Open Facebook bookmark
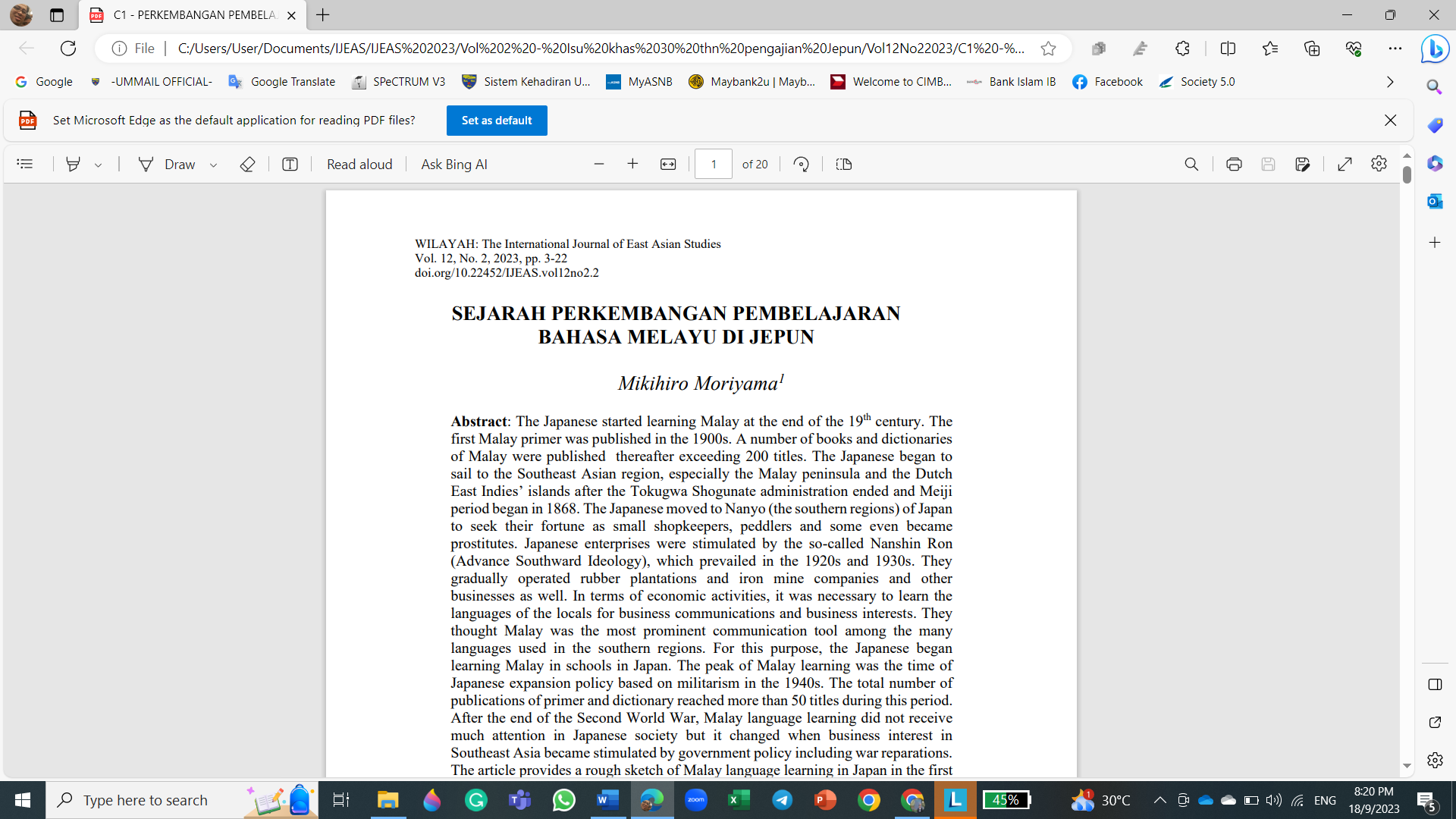 tap(1107, 82)
